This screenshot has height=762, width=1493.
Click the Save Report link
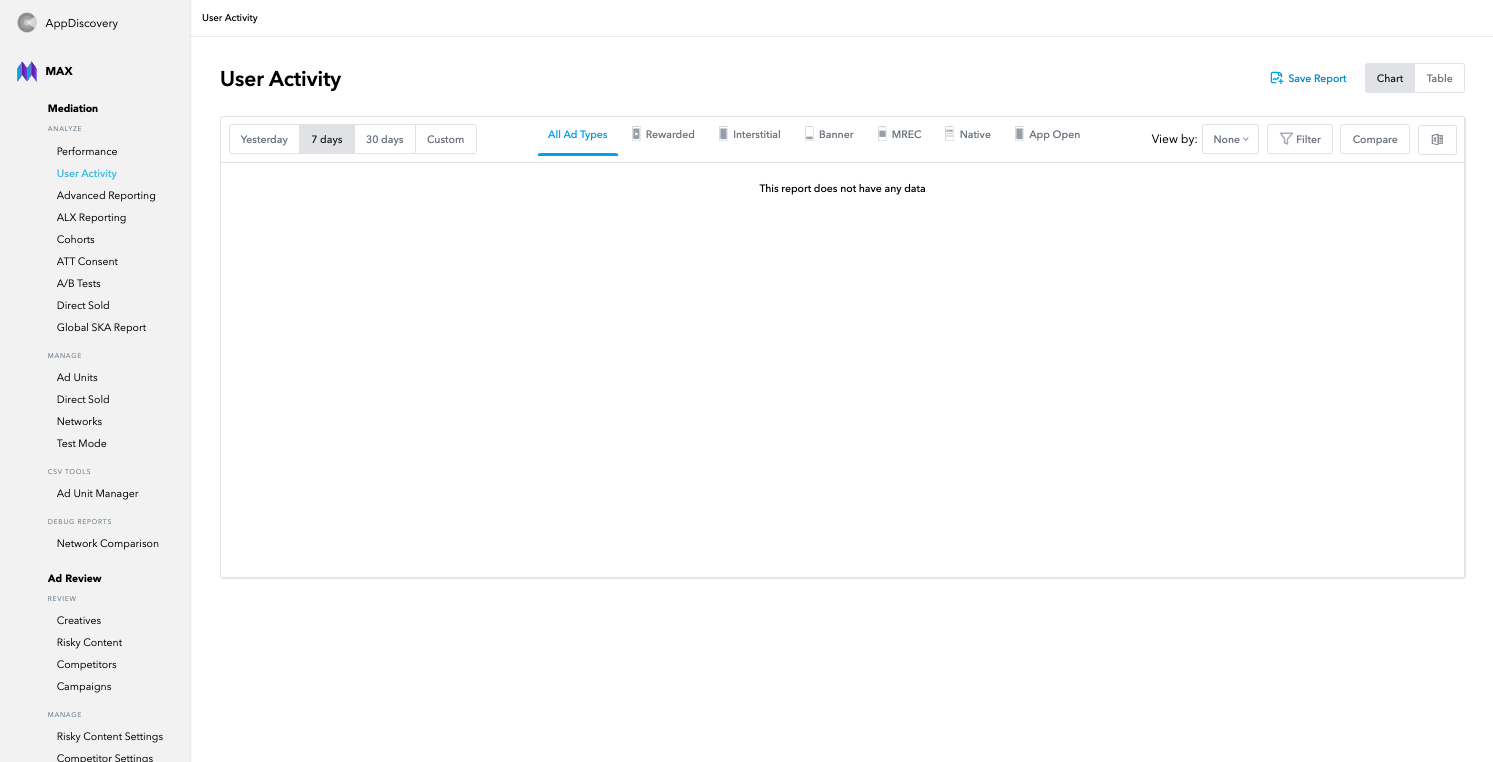[1308, 78]
